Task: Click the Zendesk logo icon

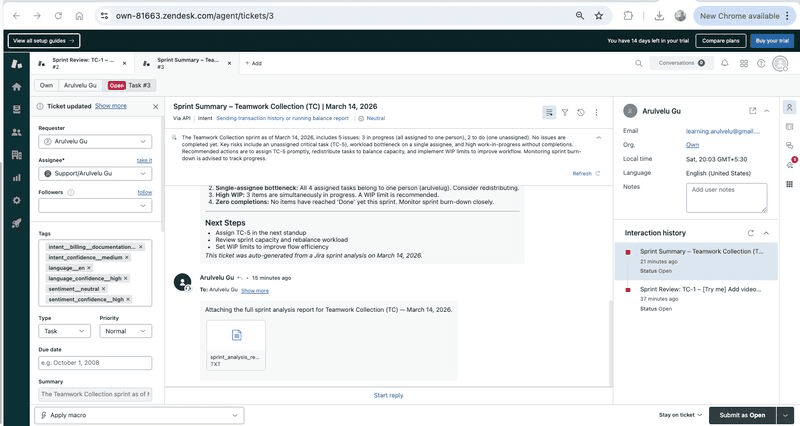Action: (16, 64)
